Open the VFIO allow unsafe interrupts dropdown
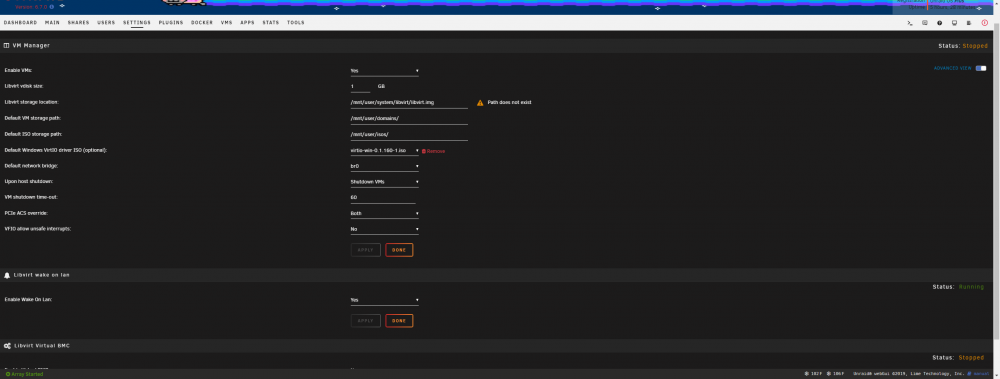The height and width of the screenshot is (379, 1000). [x=385, y=229]
